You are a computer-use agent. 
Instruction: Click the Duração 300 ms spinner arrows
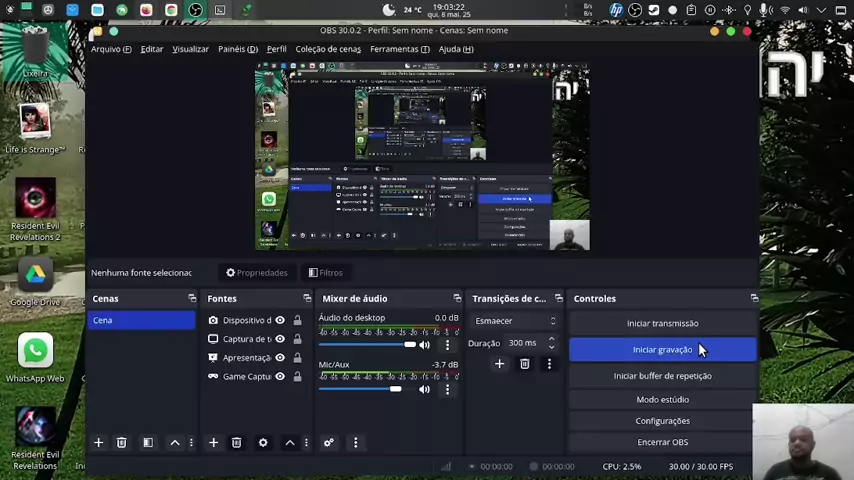[x=551, y=342]
